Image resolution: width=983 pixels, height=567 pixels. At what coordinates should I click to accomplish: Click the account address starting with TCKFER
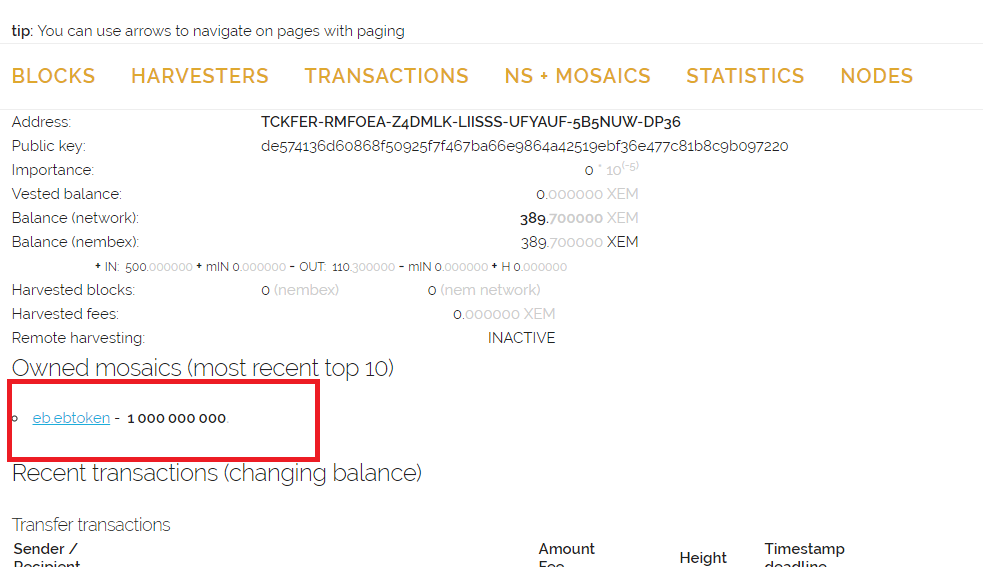(470, 122)
